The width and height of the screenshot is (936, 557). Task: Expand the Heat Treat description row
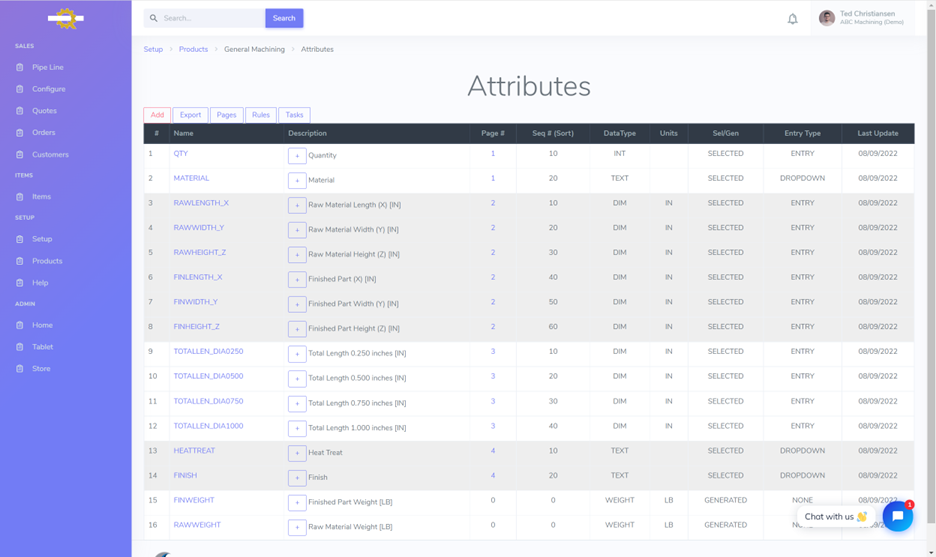297,453
